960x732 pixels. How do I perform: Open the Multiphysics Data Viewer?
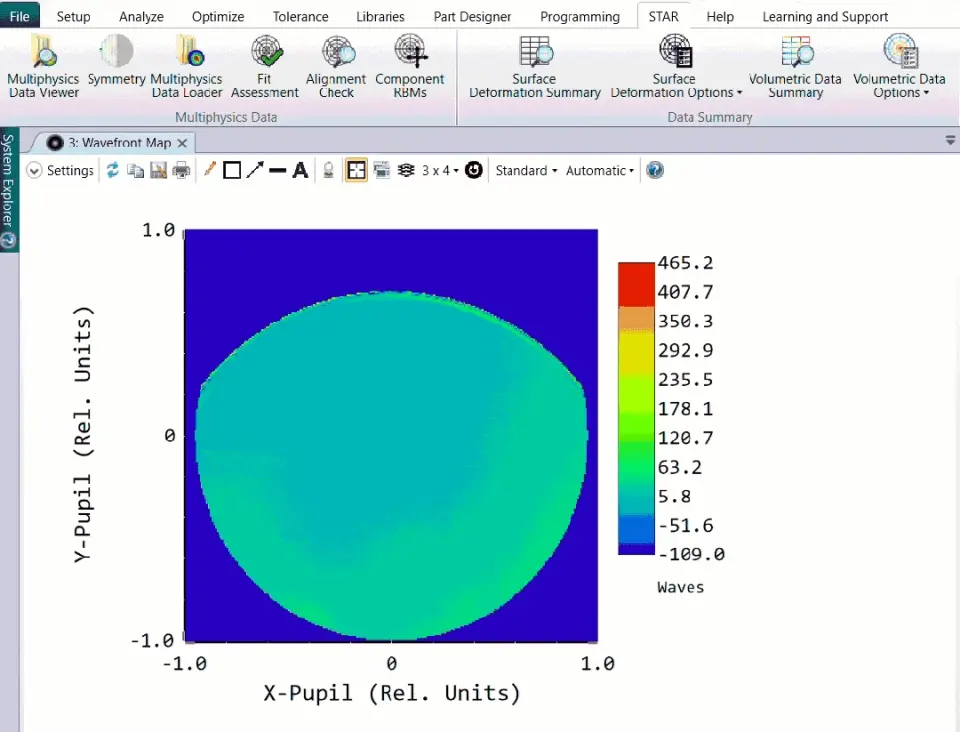click(x=43, y=66)
